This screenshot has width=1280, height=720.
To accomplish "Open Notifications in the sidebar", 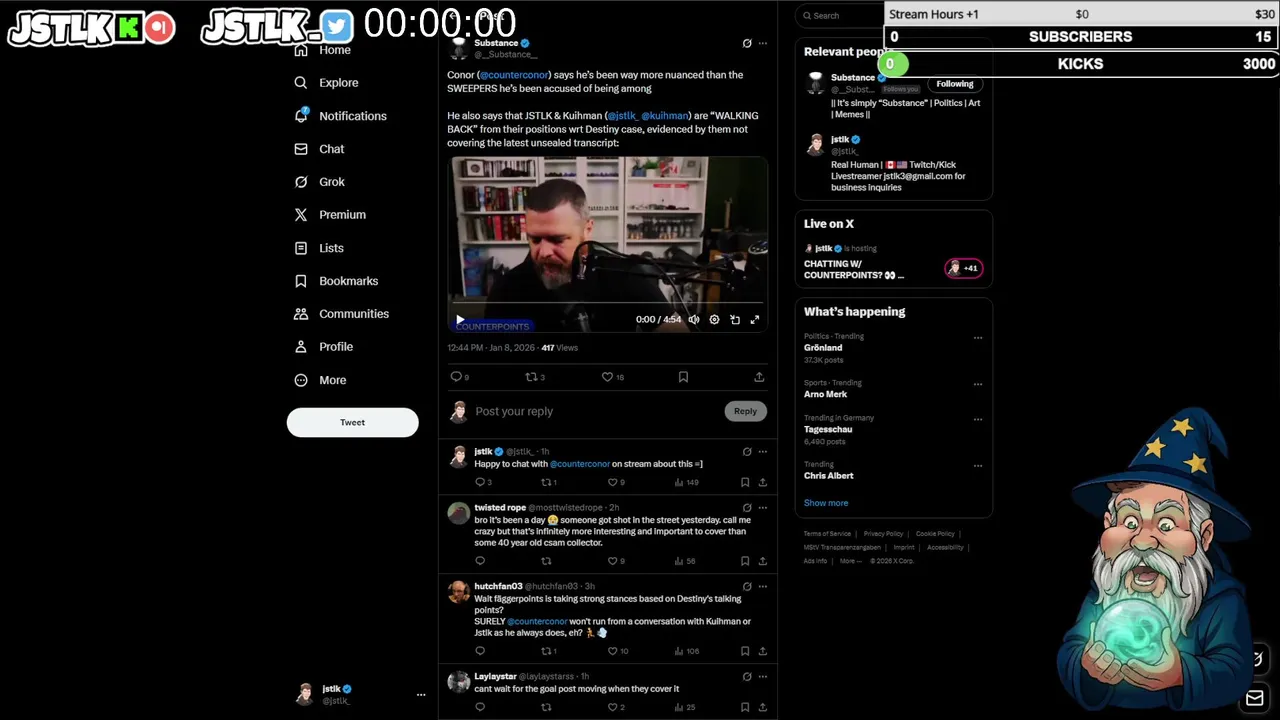I will 340,116.
